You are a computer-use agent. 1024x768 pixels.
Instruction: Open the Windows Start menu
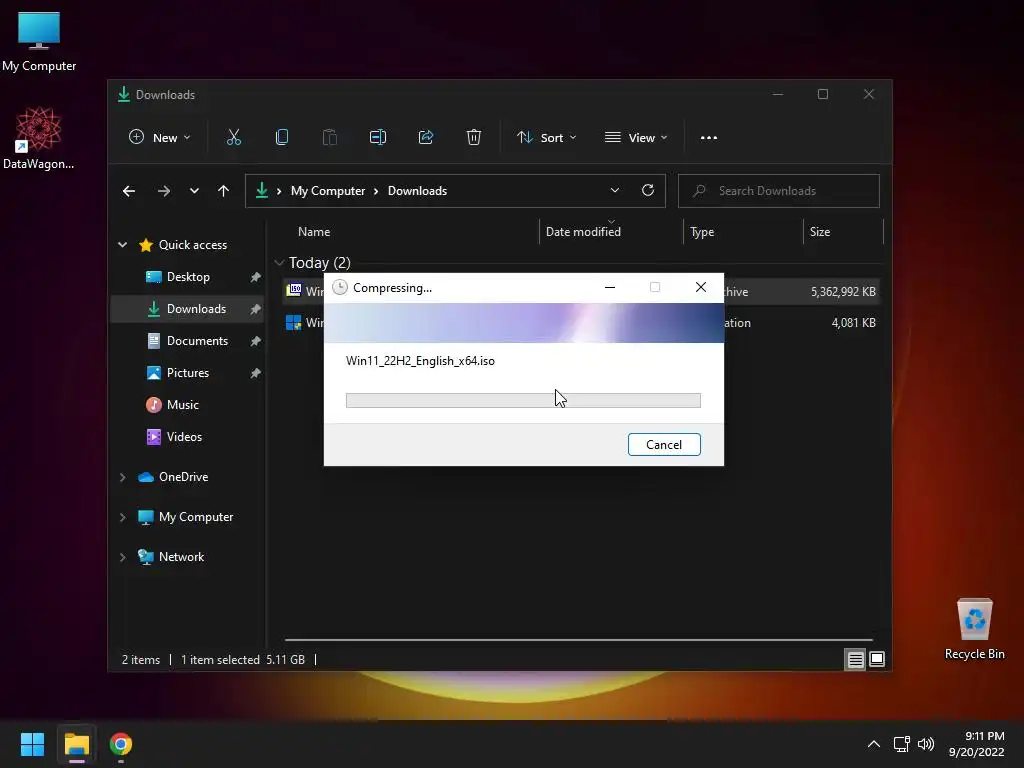tap(32, 744)
